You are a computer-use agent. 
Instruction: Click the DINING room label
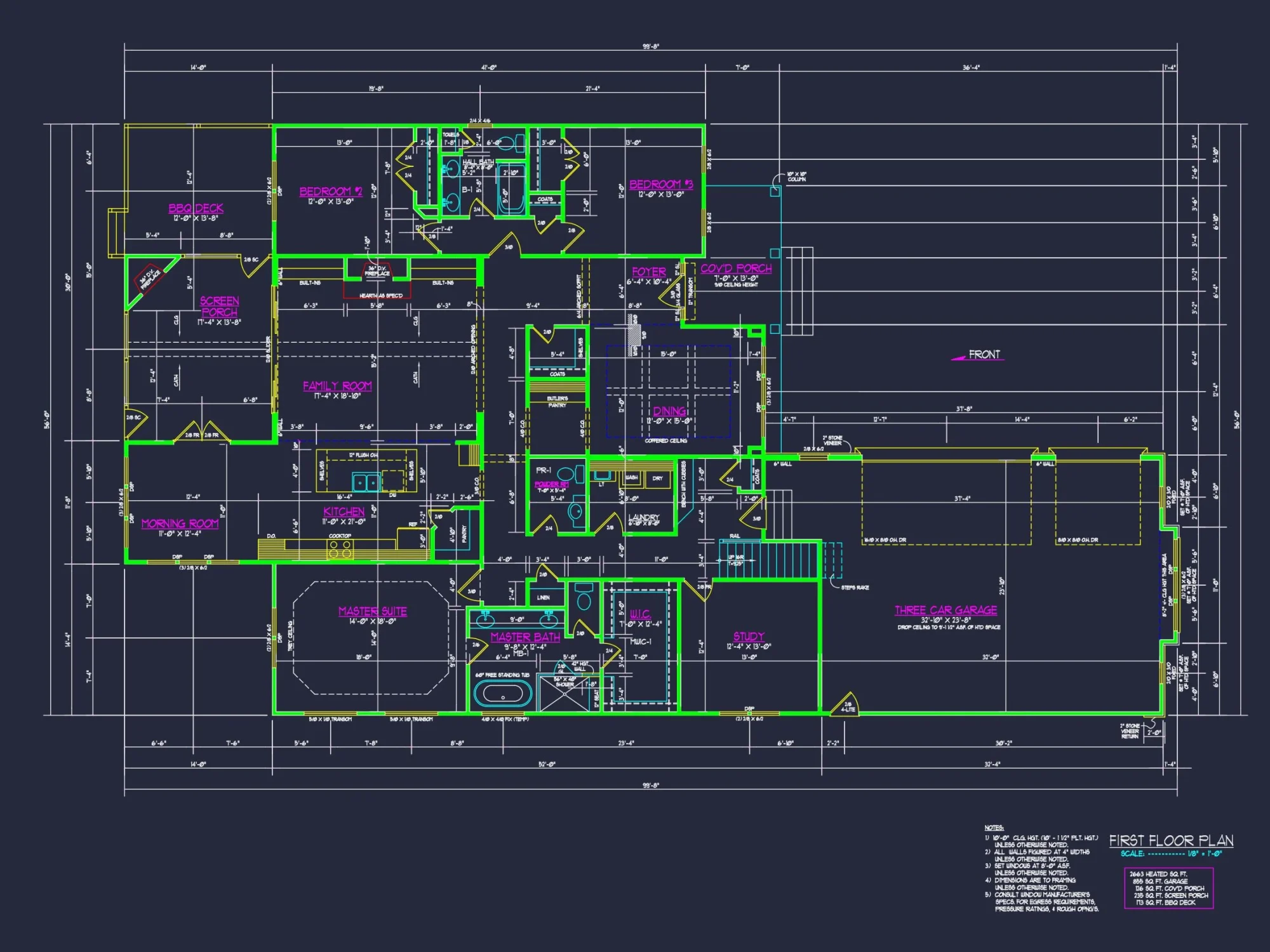[669, 411]
